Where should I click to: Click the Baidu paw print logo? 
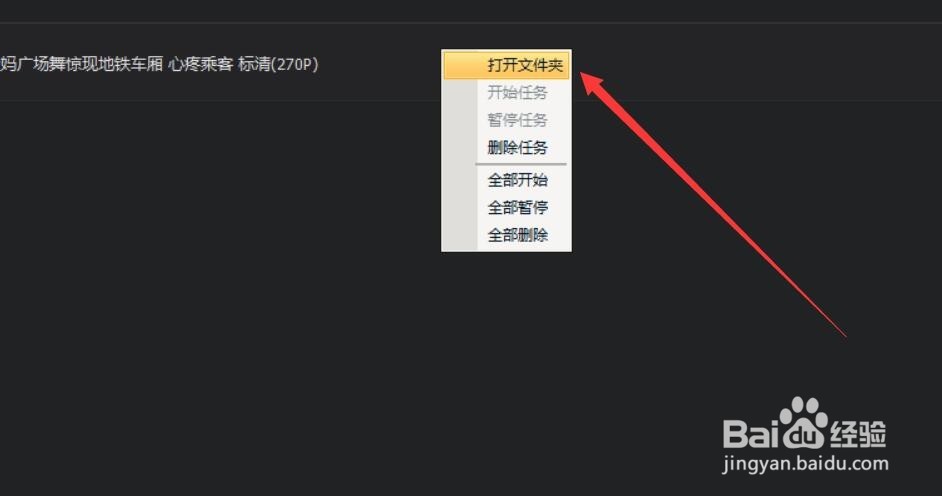coord(803,423)
